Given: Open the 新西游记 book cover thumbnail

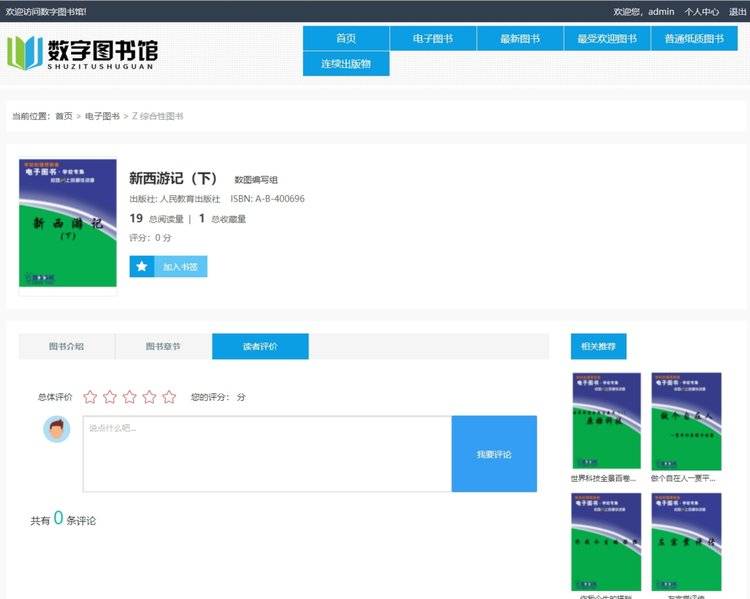Looking at the screenshot, I should point(67,226).
